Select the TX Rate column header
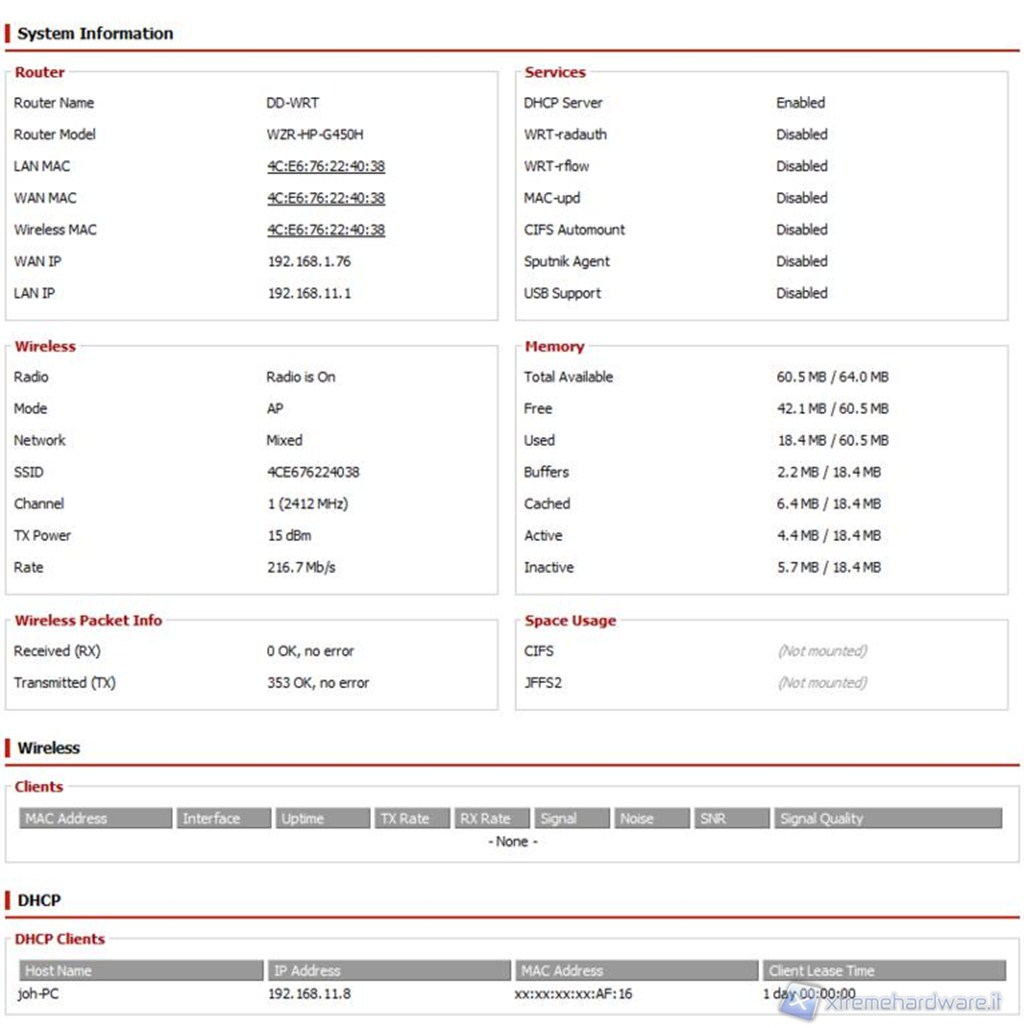1024x1028 pixels. [x=412, y=818]
